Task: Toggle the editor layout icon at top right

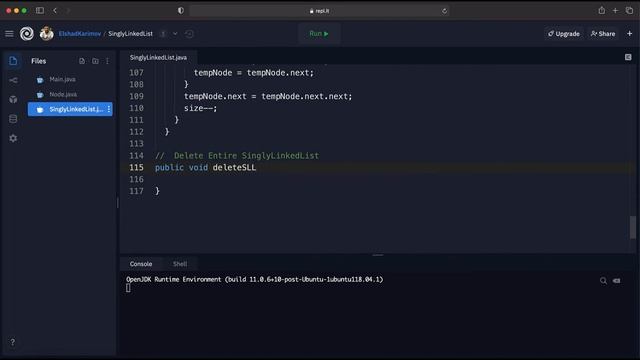Action: 628,57
